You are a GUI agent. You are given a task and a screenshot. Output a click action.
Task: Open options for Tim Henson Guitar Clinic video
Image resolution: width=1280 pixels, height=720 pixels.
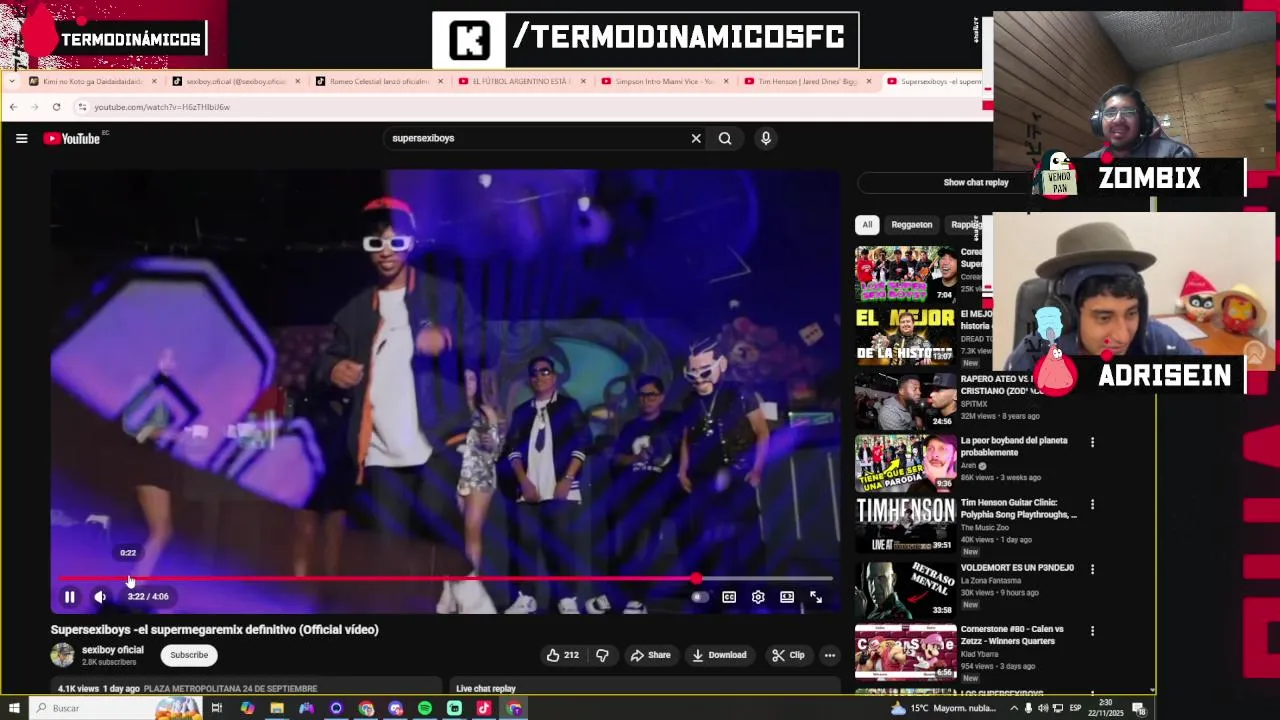click(x=1092, y=505)
